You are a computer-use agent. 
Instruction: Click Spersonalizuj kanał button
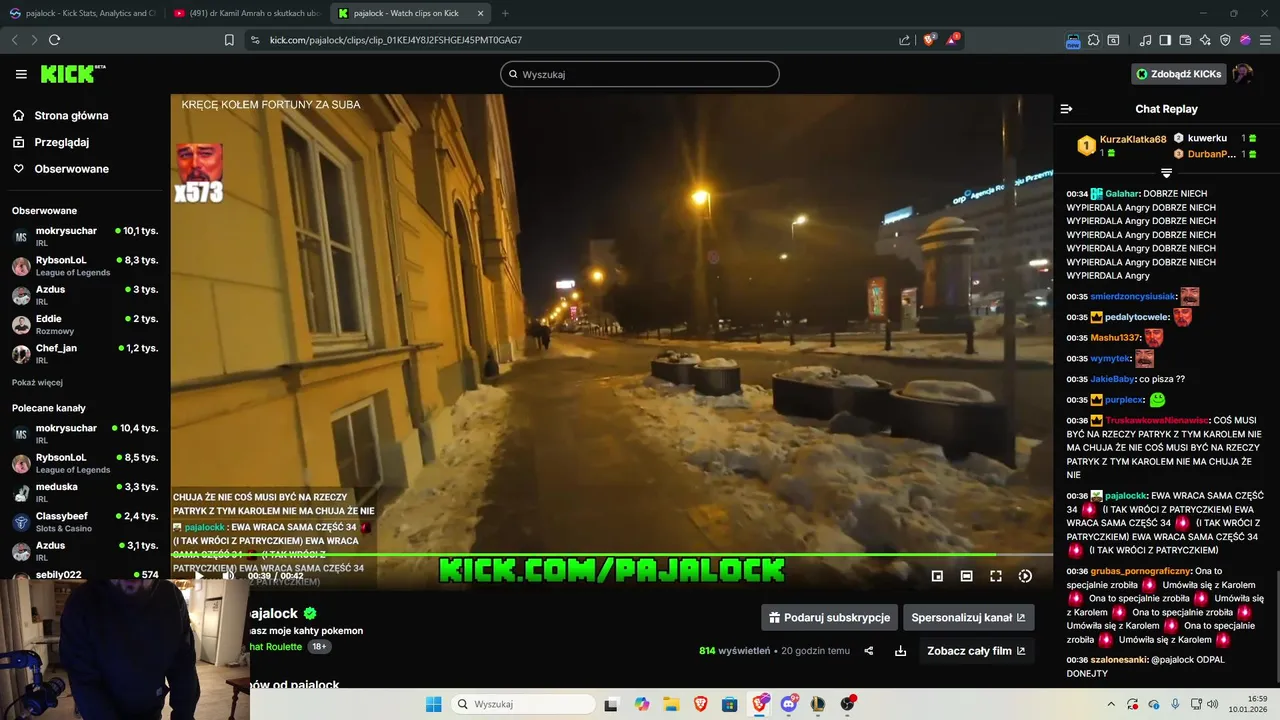968,617
